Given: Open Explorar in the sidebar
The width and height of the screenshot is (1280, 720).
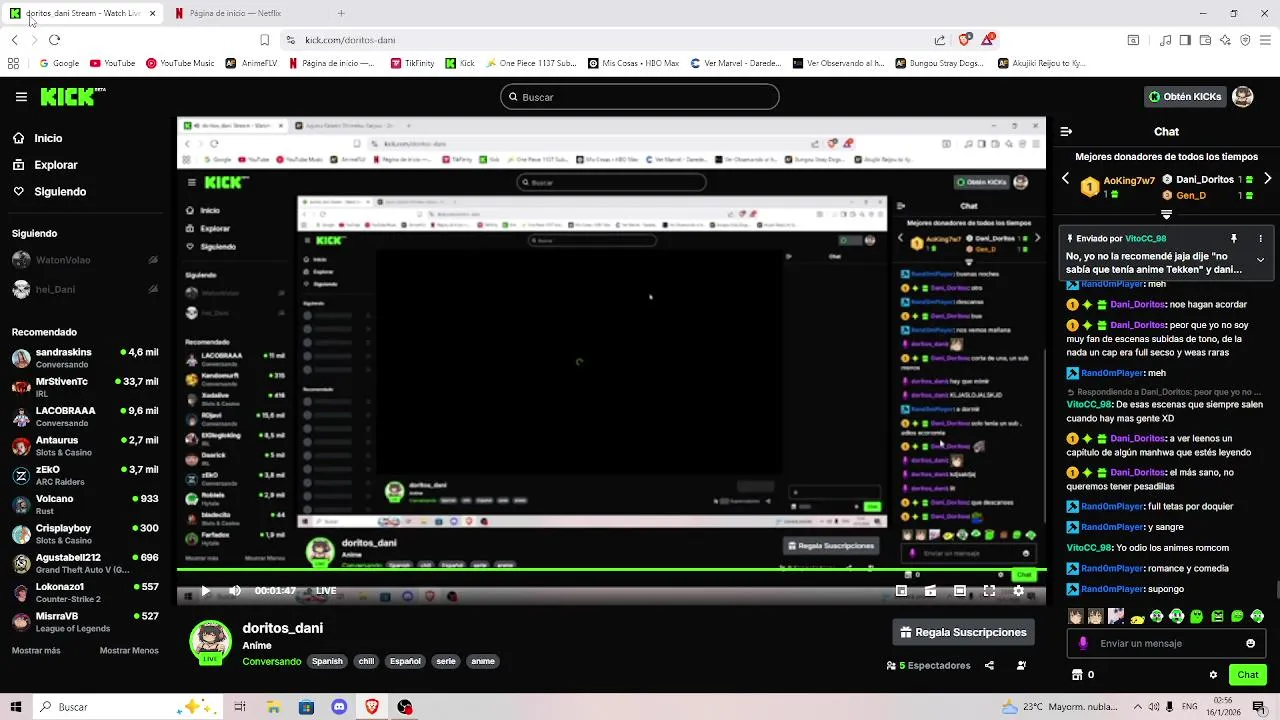Looking at the screenshot, I should 44,165.
